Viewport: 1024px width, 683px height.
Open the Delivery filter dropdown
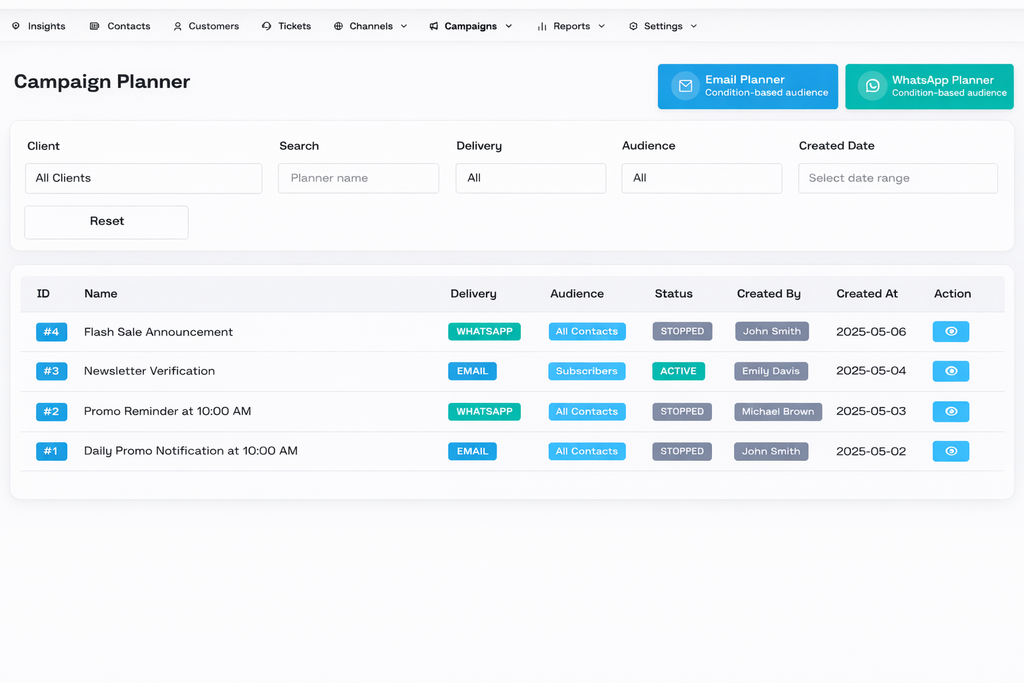pos(530,178)
